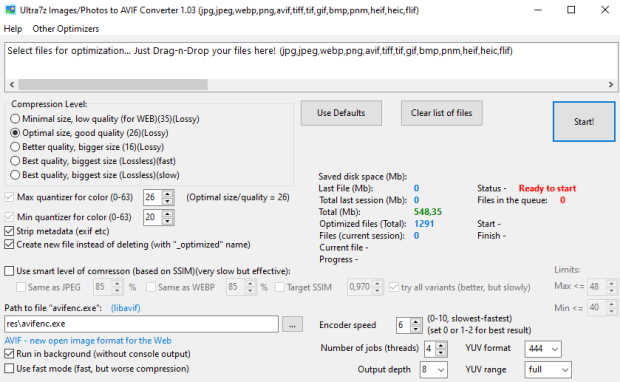Open AVIF new open image format link
620x382 pixels.
(88, 340)
